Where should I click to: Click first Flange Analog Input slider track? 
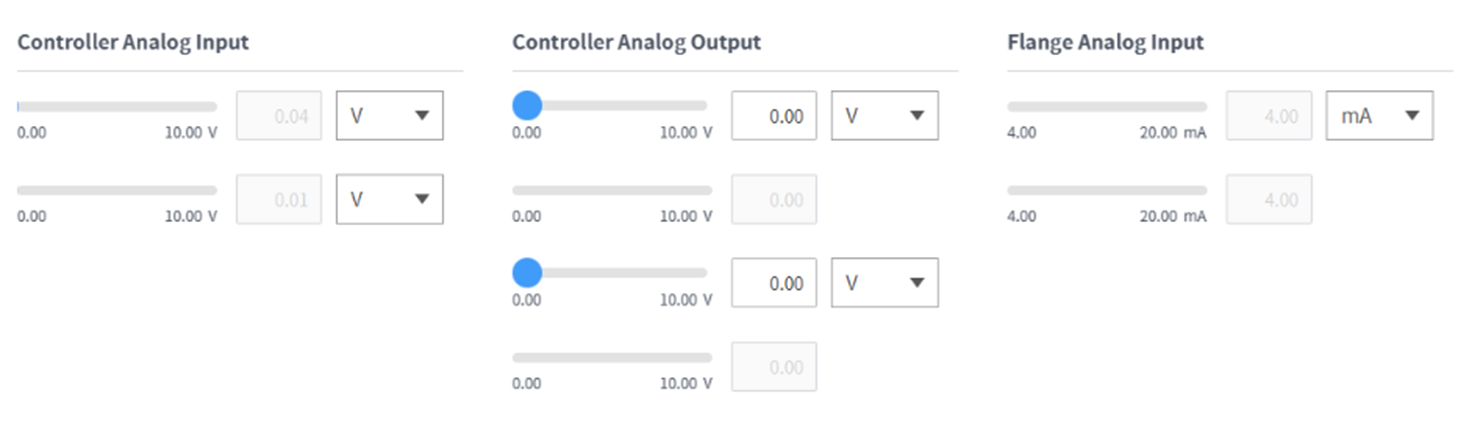1107,106
